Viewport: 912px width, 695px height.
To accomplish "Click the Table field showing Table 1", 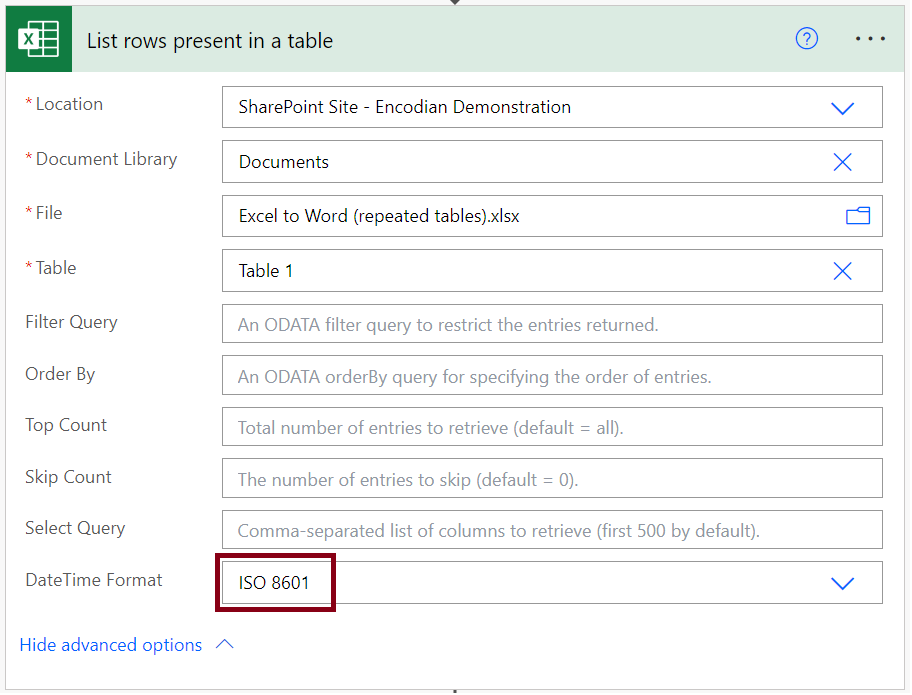I will 553,272.
